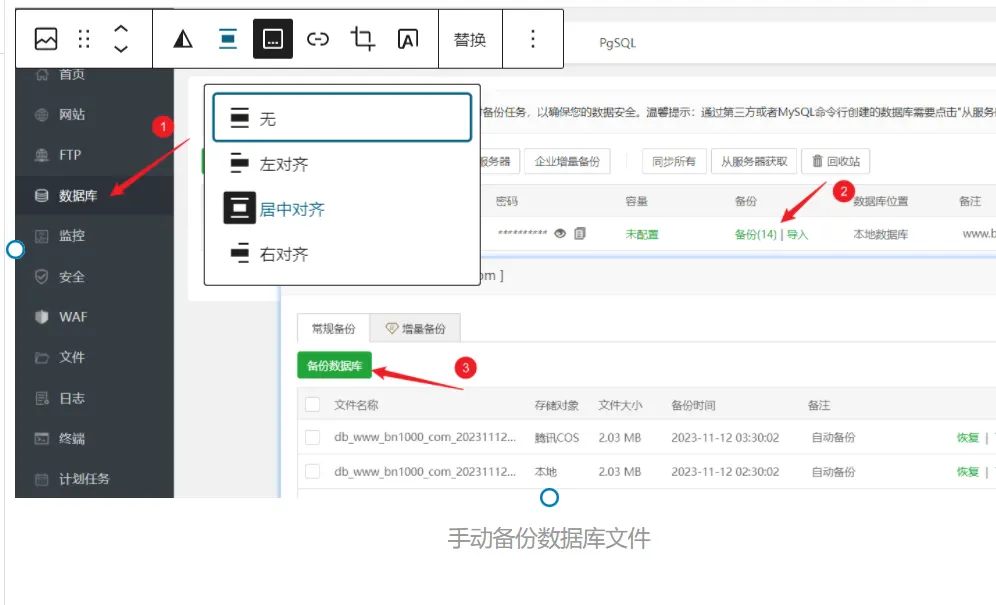Screen dimensions: 996x605
Task: Move the image block down
Action: (x=121, y=48)
